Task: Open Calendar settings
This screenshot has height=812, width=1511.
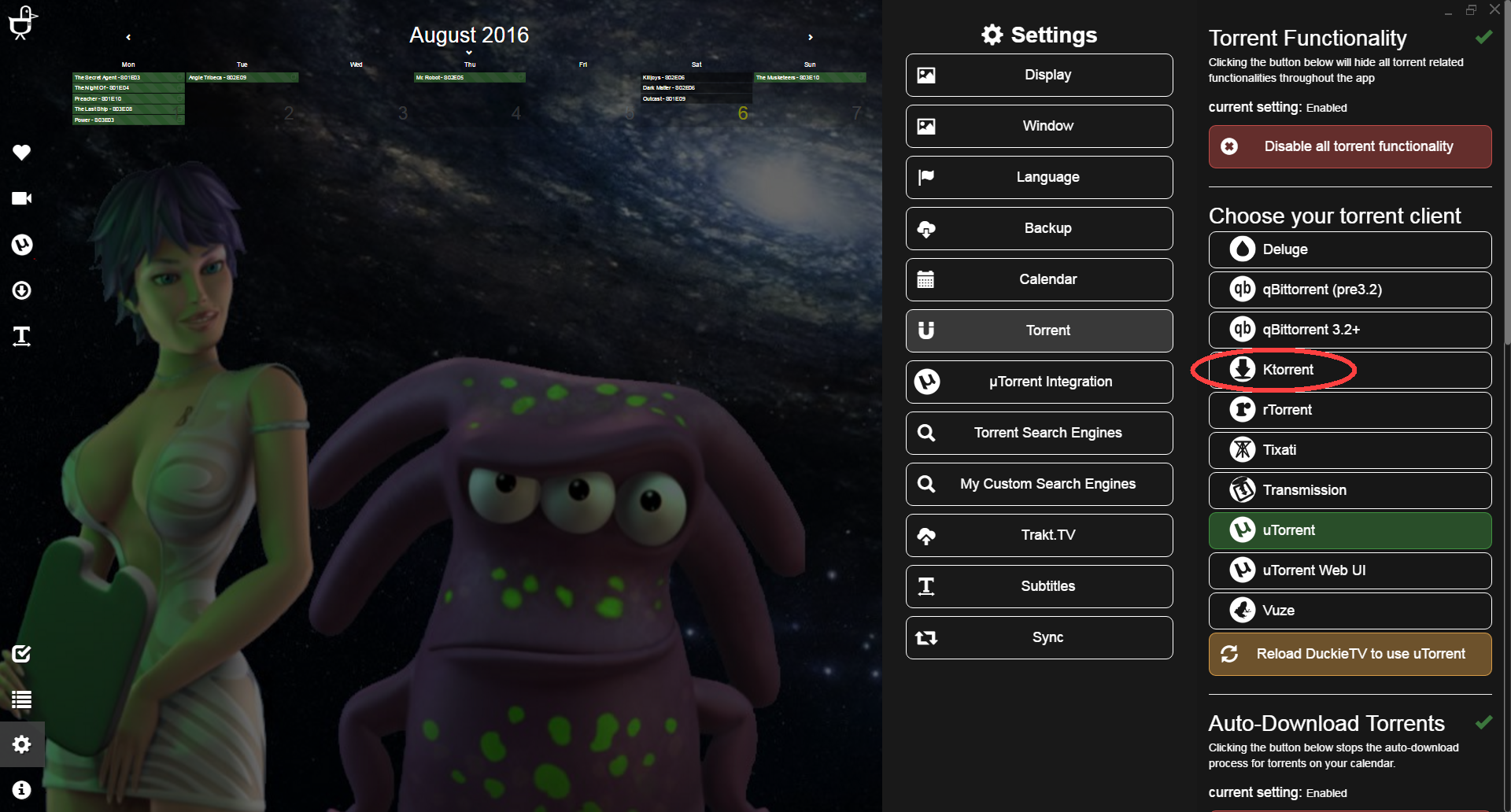Action: [x=1040, y=280]
